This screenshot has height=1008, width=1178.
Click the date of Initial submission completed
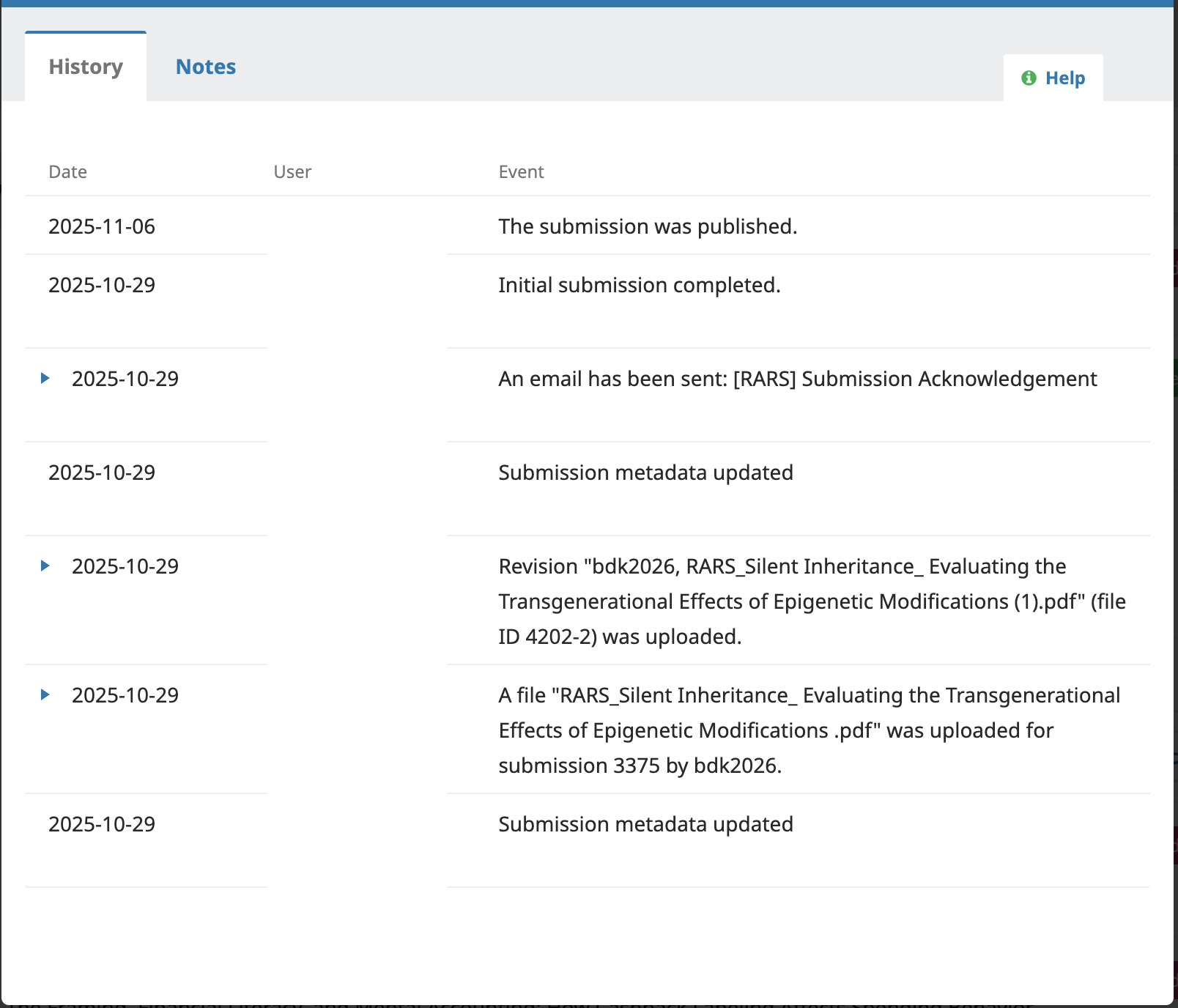pyautogui.click(x=102, y=285)
